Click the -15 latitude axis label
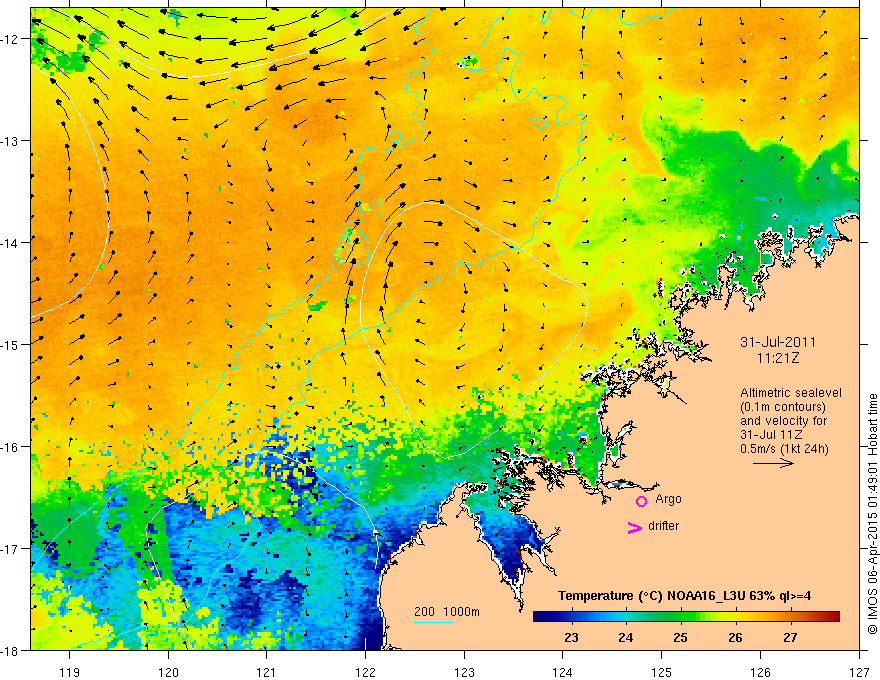This screenshot has height=680, width=880. [x=10, y=344]
